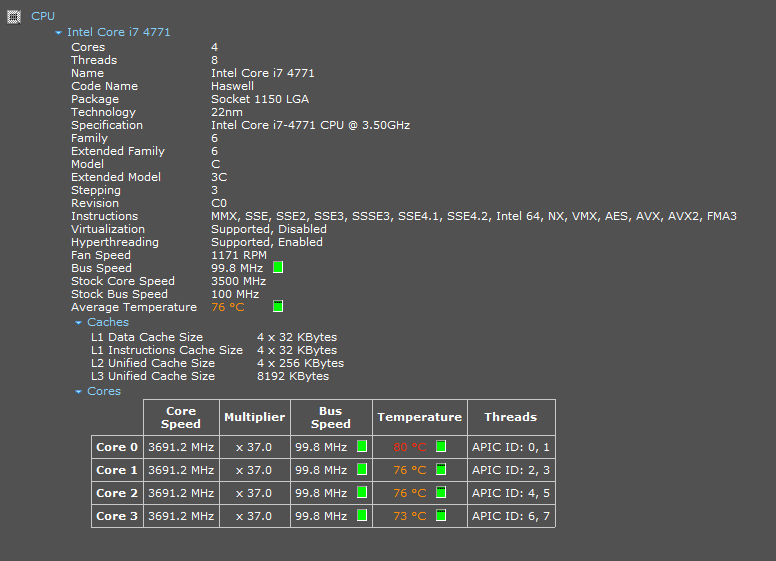Click the L1 Data Cache Size label

point(147,337)
